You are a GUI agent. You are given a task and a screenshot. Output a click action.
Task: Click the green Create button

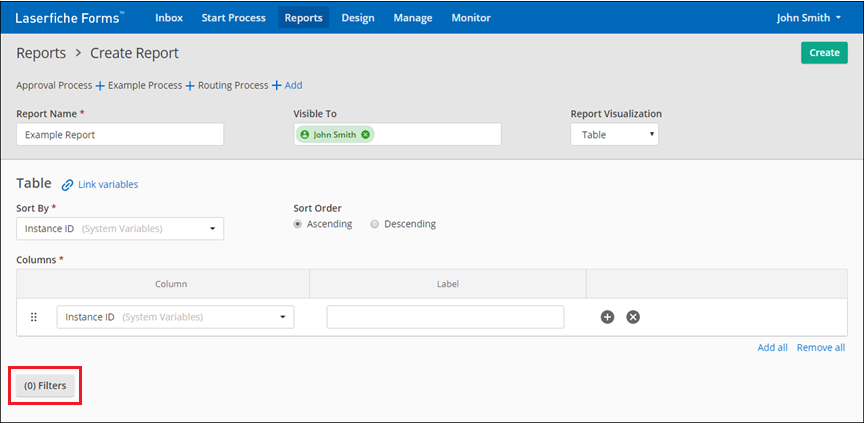pyautogui.click(x=824, y=53)
